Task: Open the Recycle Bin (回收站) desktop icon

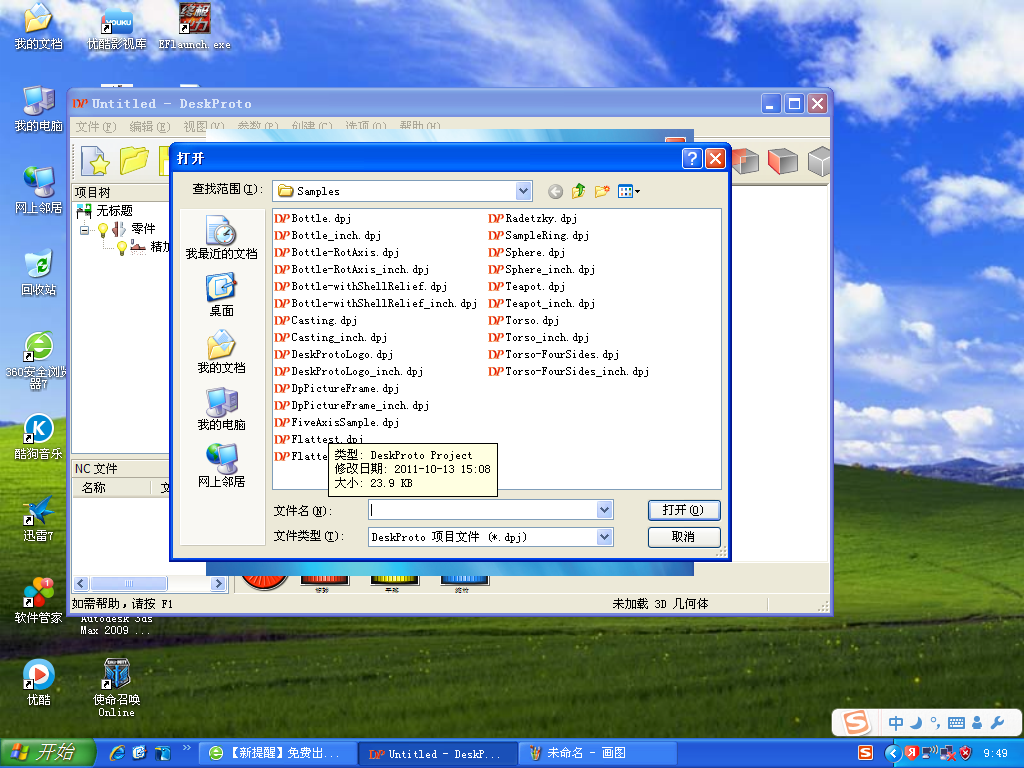Action: tap(39, 272)
